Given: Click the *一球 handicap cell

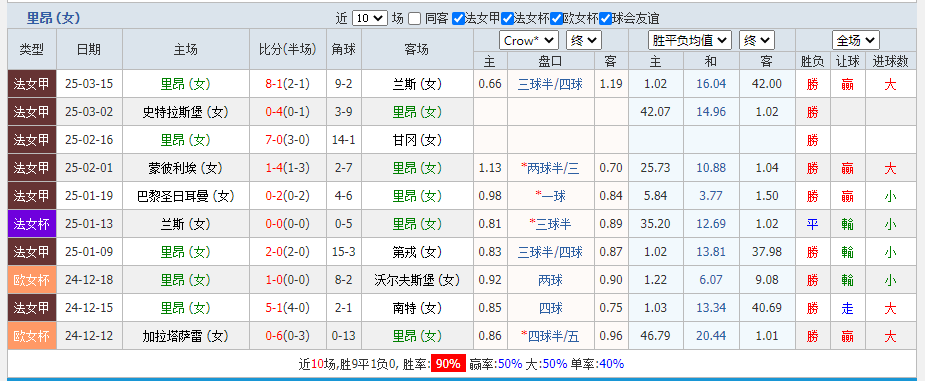Looking at the screenshot, I should [550, 196].
